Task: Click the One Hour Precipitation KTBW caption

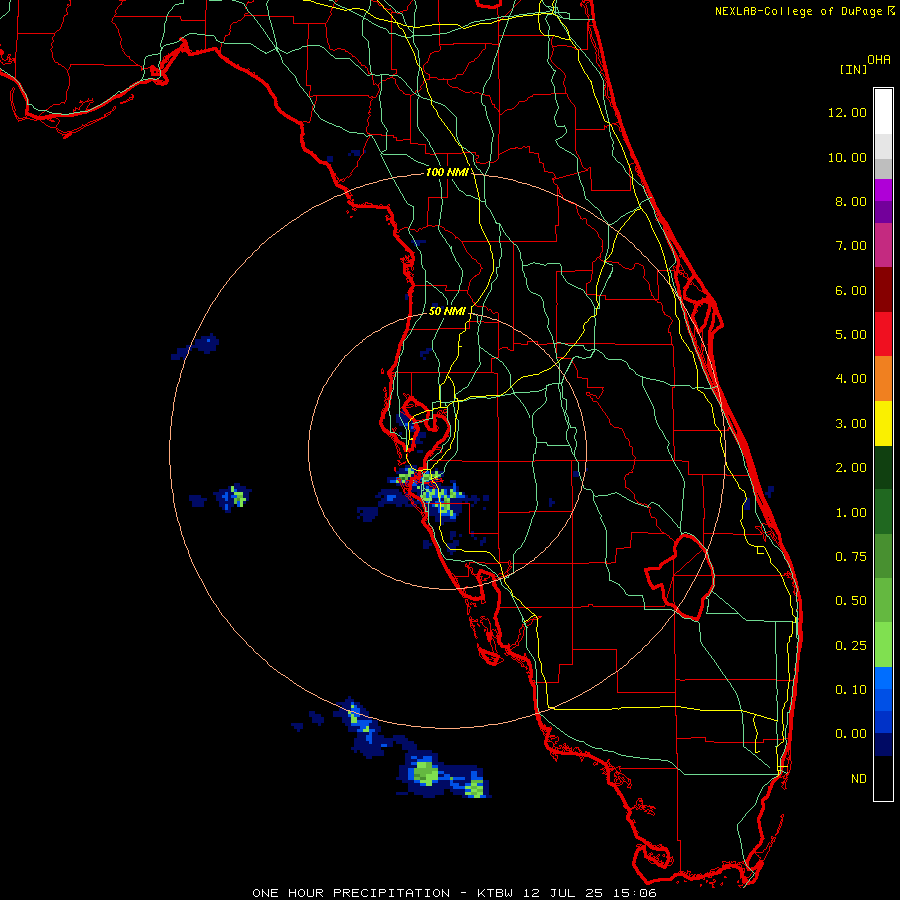Action: [454, 893]
